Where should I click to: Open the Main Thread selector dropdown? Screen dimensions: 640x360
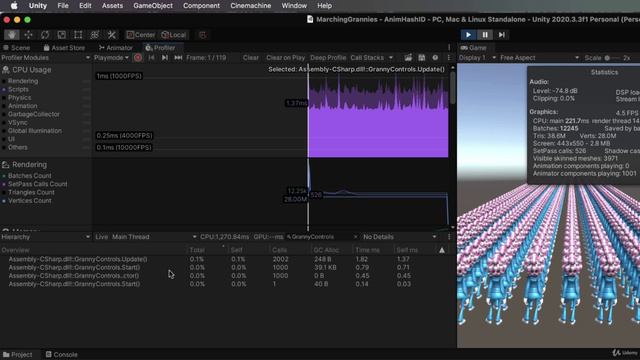pyautogui.click(x=153, y=237)
